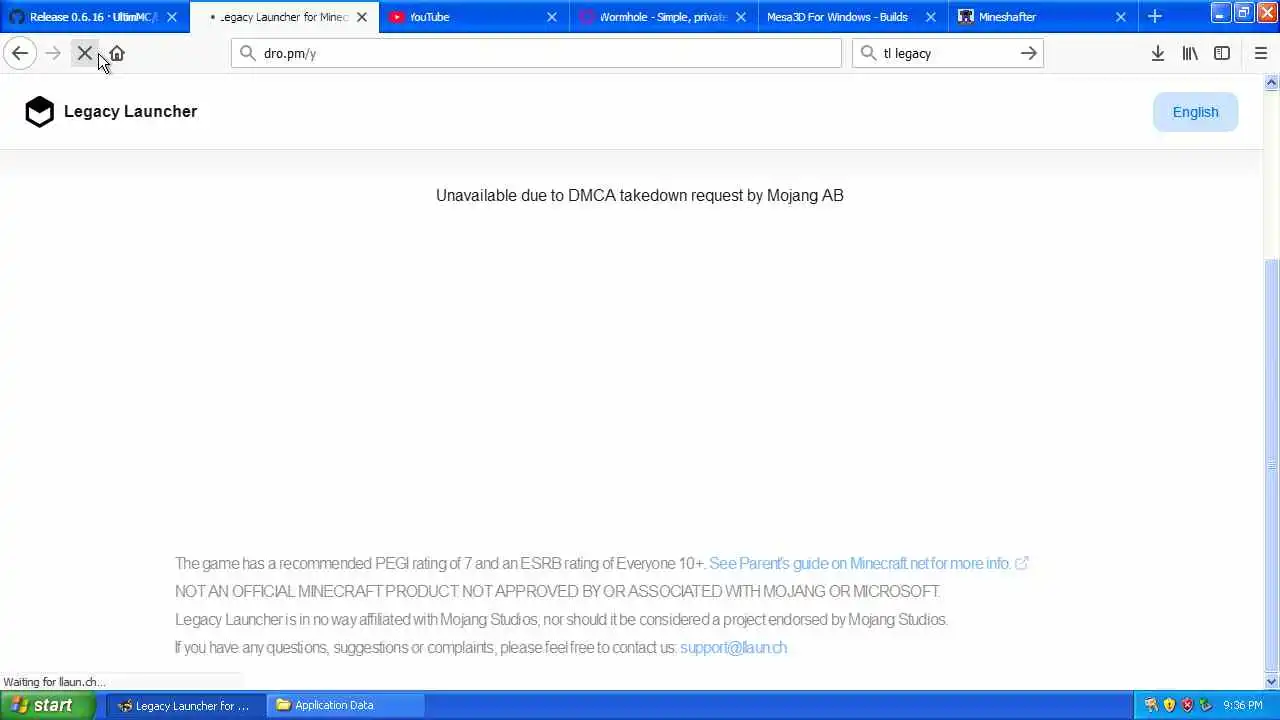Viewport: 1280px width, 720px height.
Task: Click the address bar showing dro.pm/y
Action: pyautogui.click(x=537, y=53)
